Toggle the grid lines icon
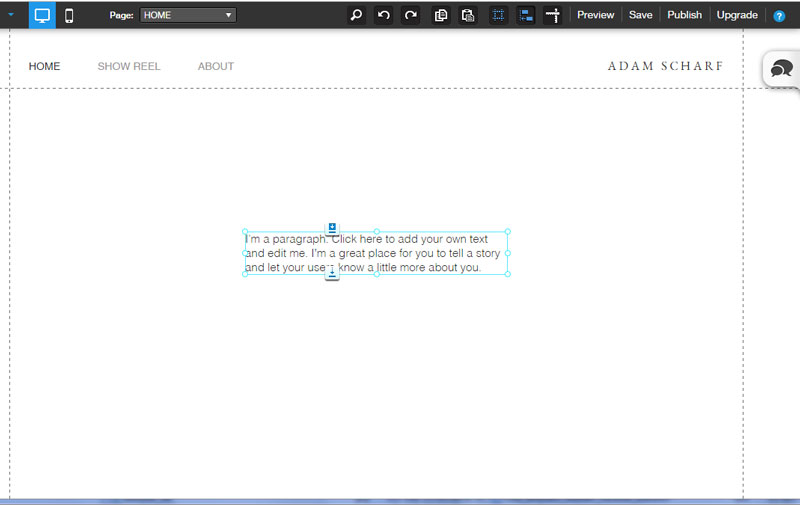Screen dimensions: 800x505 tap(498, 15)
